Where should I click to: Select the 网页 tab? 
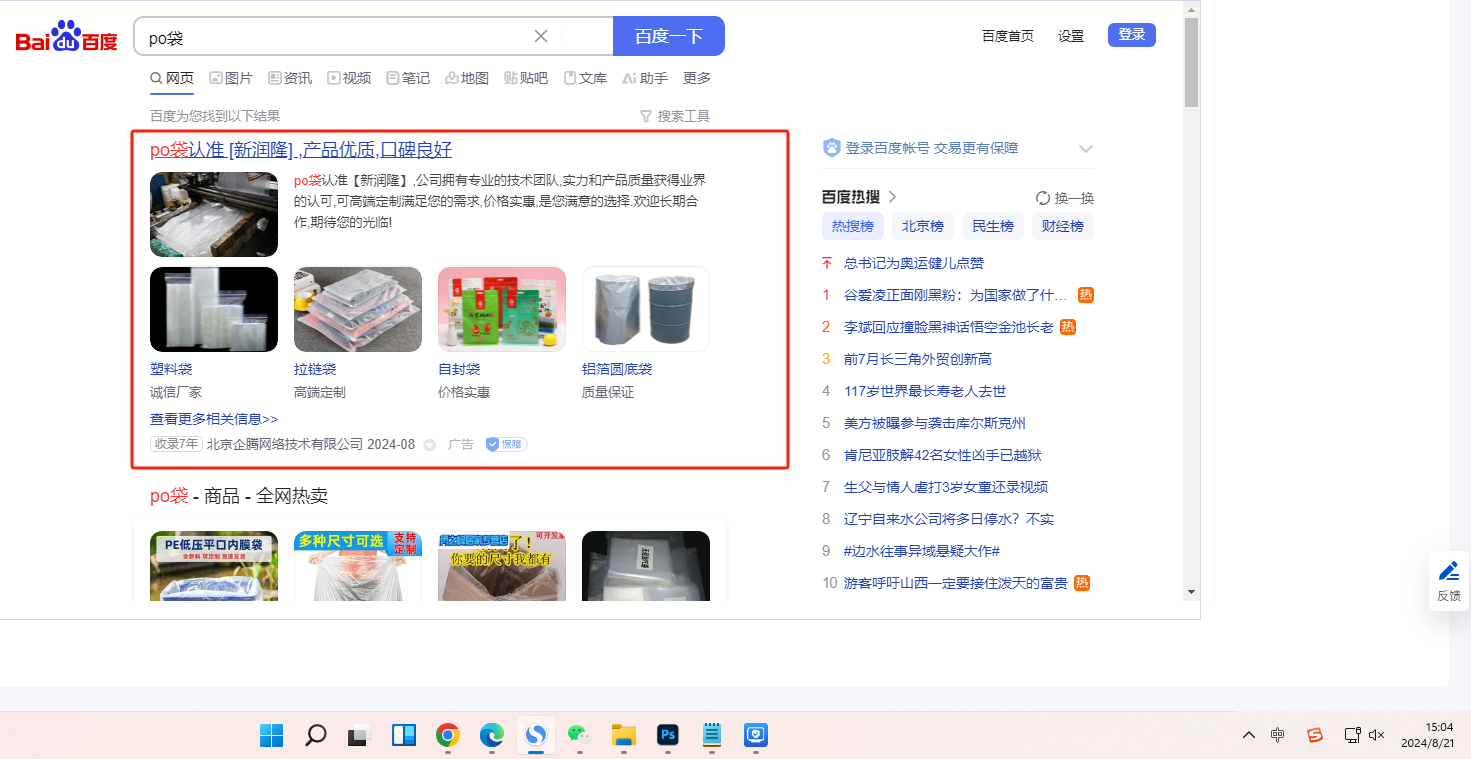pos(172,78)
